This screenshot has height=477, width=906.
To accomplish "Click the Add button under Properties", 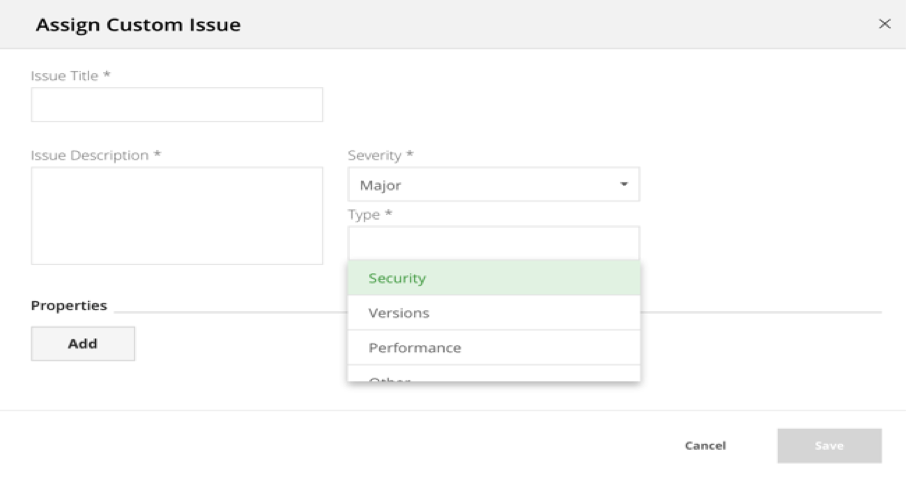I will pyautogui.click(x=83, y=344).
